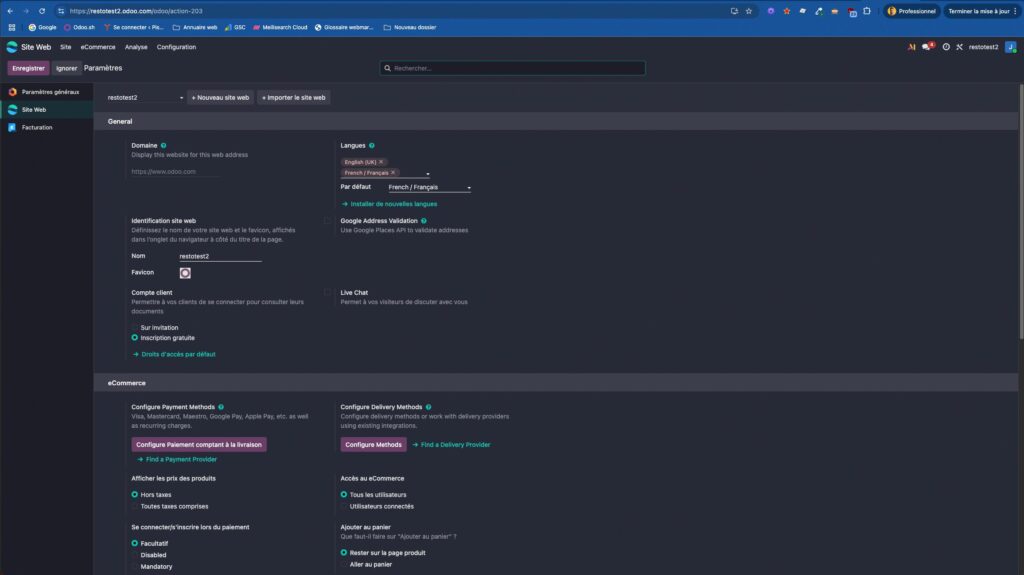Viewport: 1024px width, 575px height.
Task: Open the Site menu
Action: 65,47
